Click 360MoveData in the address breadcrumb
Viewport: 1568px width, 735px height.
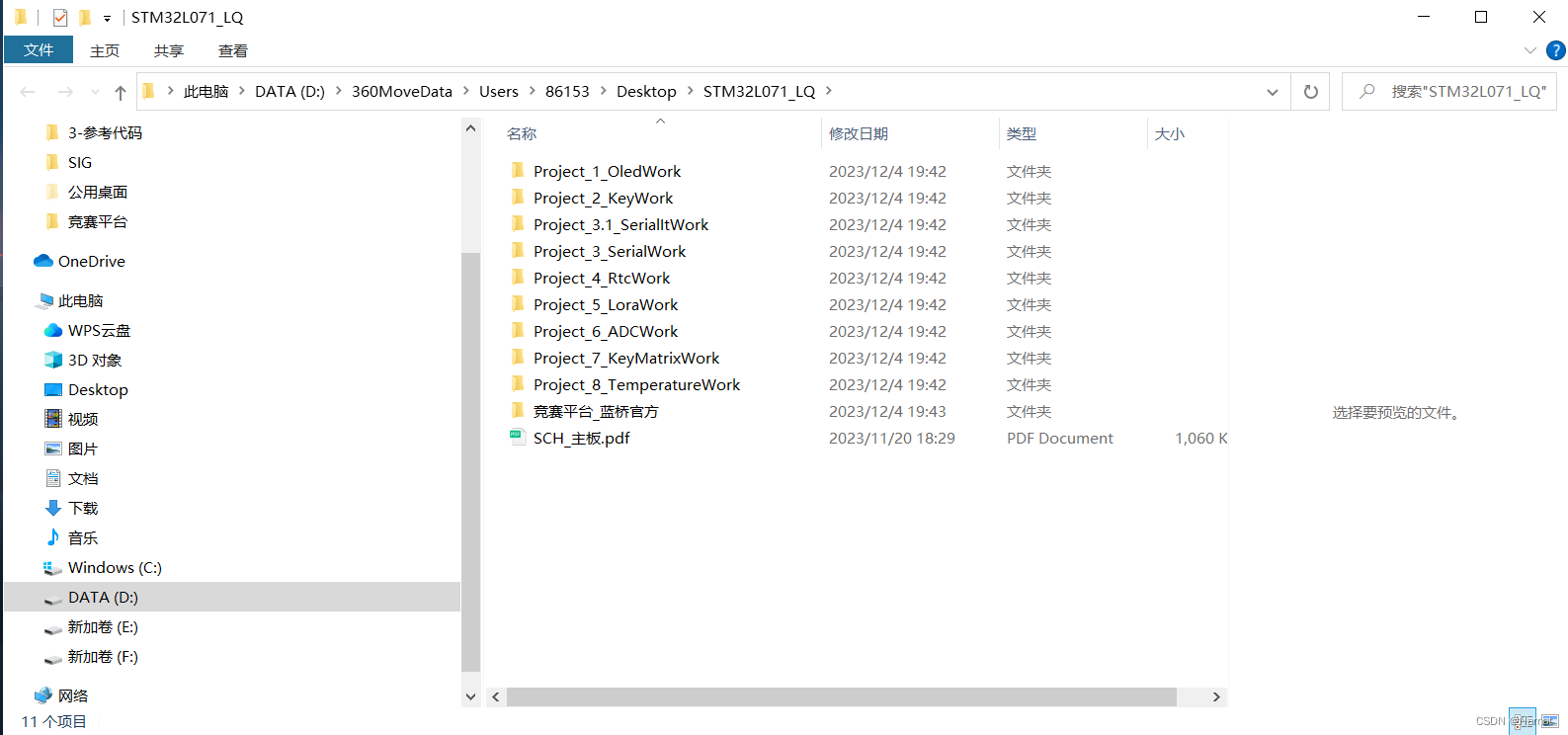tap(402, 91)
